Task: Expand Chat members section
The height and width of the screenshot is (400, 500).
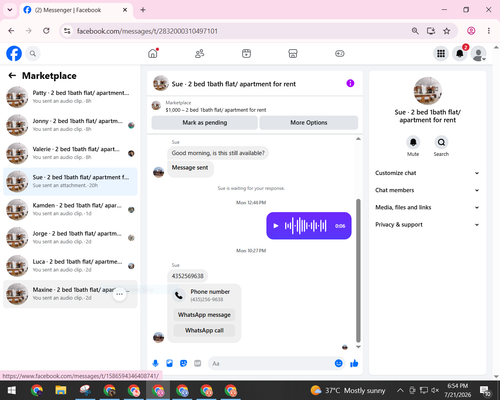Action: click(x=427, y=190)
